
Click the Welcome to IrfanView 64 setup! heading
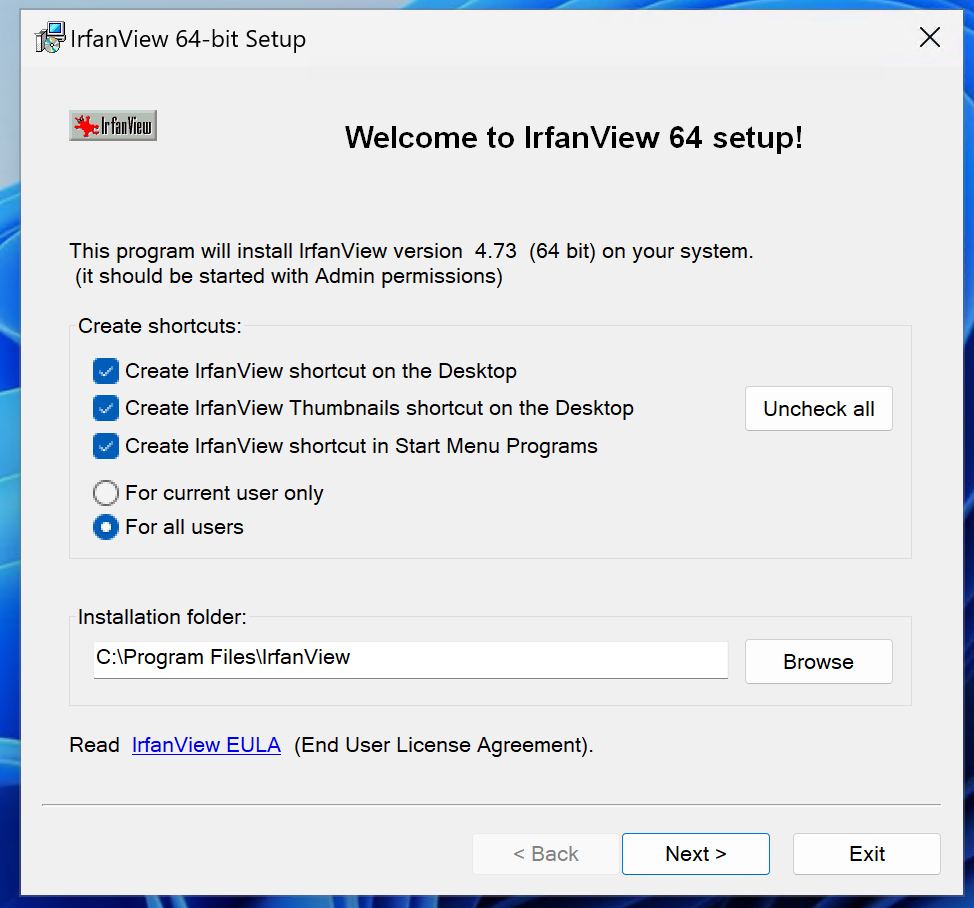[574, 137]
